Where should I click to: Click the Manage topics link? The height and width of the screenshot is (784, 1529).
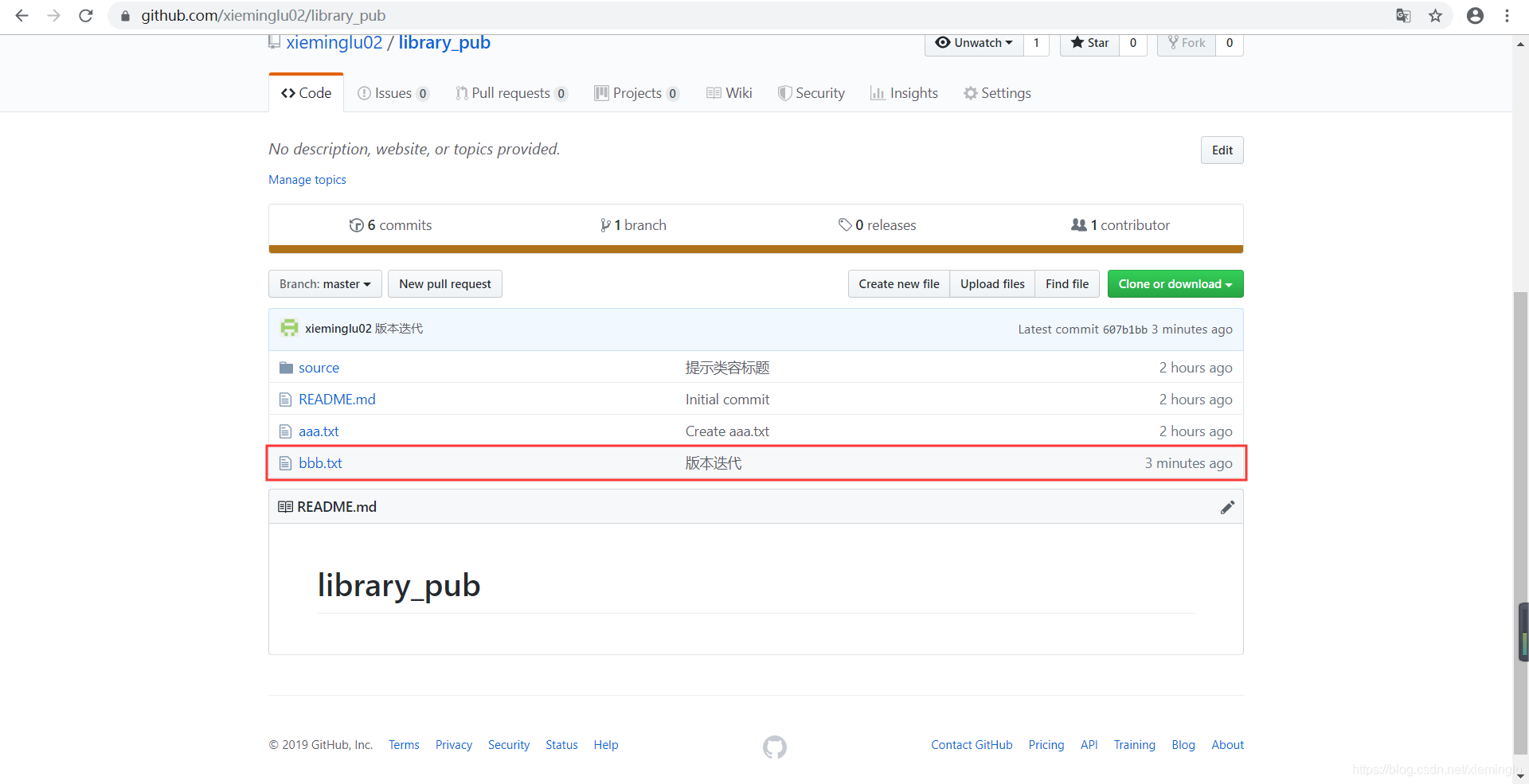[x=307, y=180]
